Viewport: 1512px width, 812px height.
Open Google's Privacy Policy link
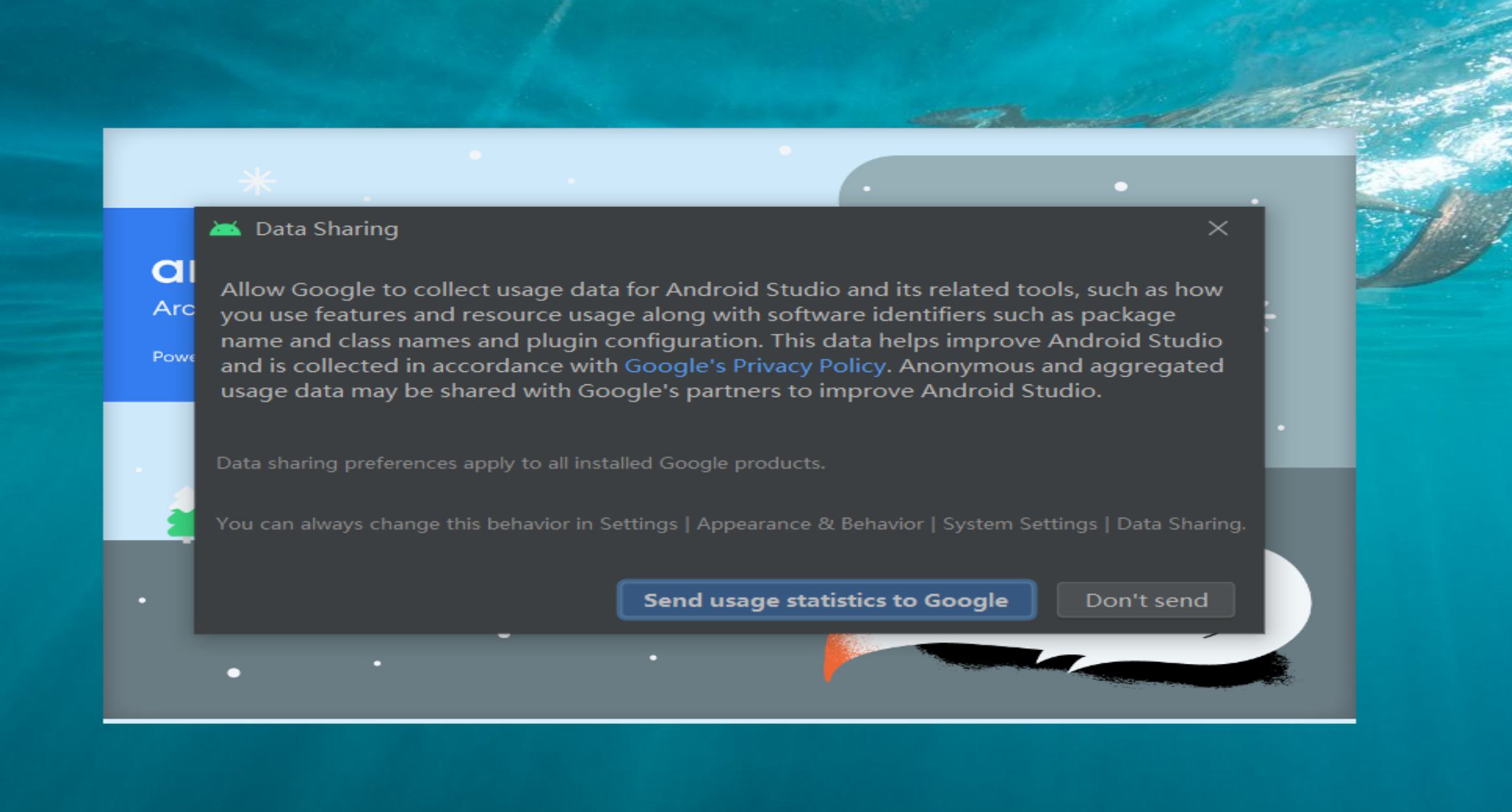[754, 366]
